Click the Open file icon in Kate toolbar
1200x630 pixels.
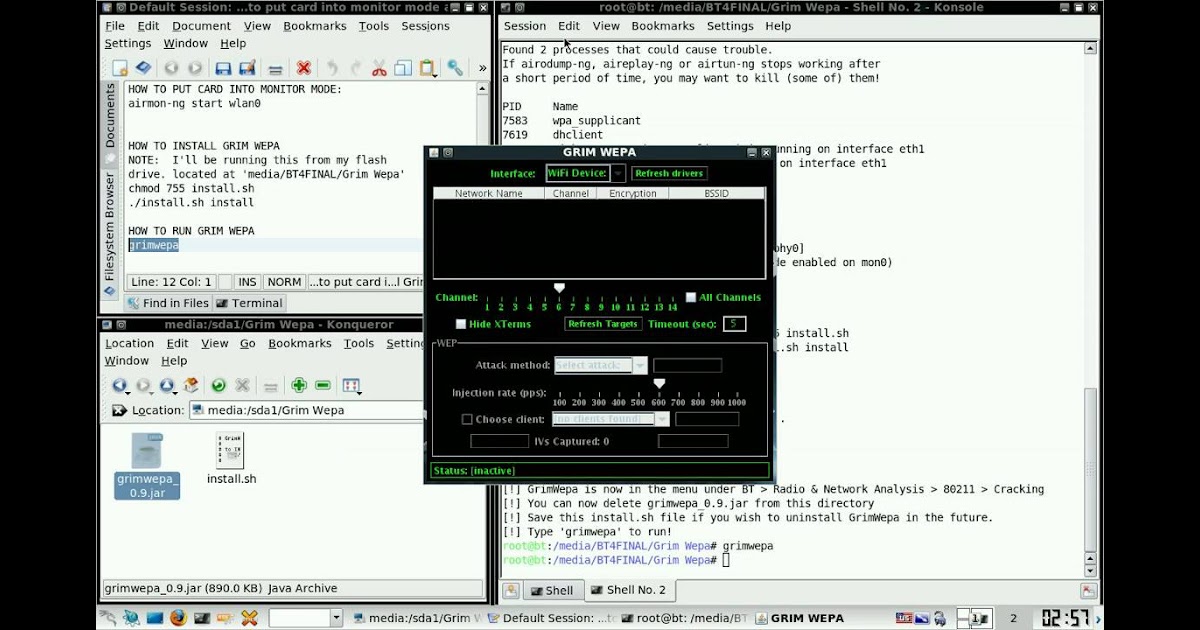point(144,68)
